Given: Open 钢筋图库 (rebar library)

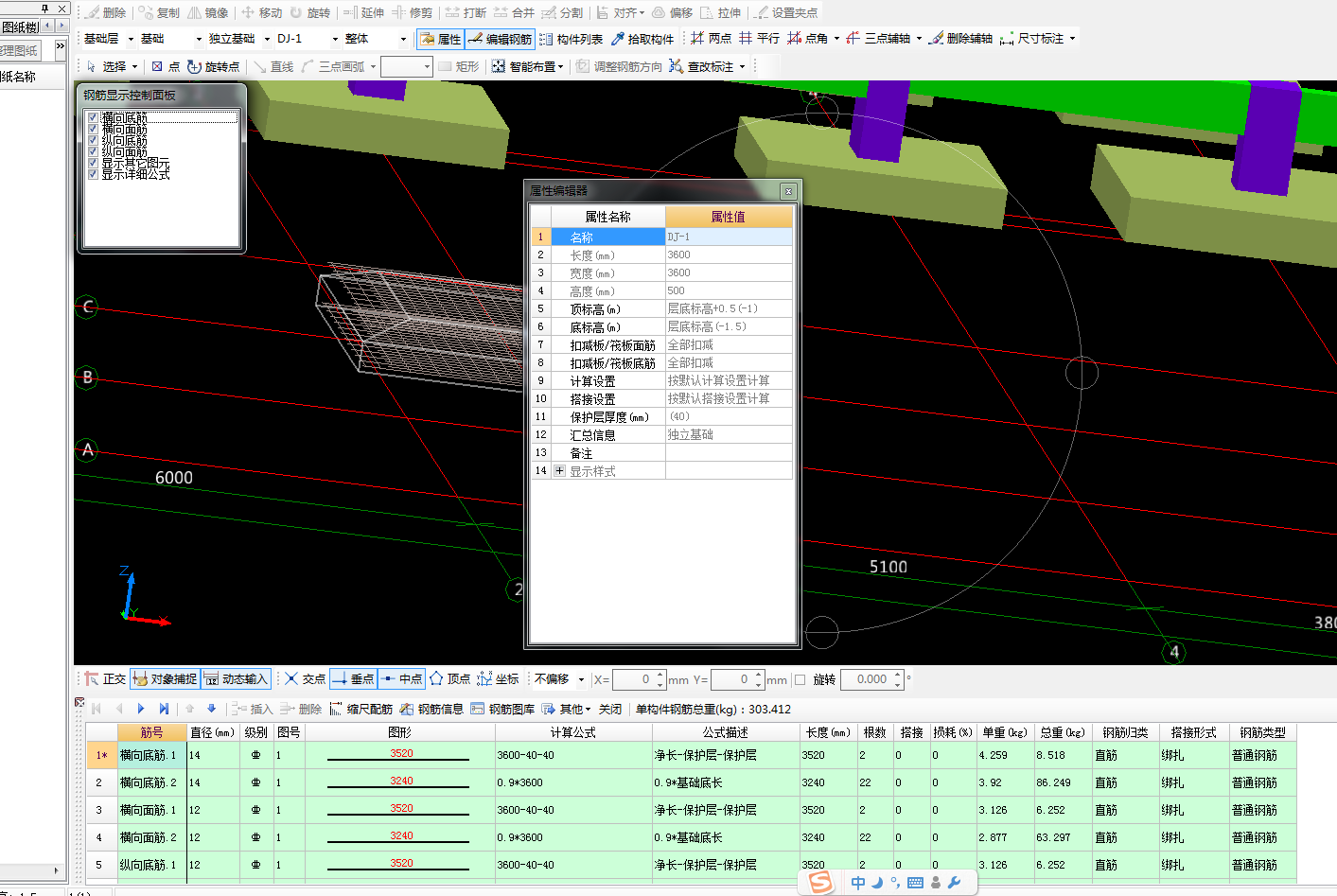Looking at the screenshot, I should pos(502,709).
